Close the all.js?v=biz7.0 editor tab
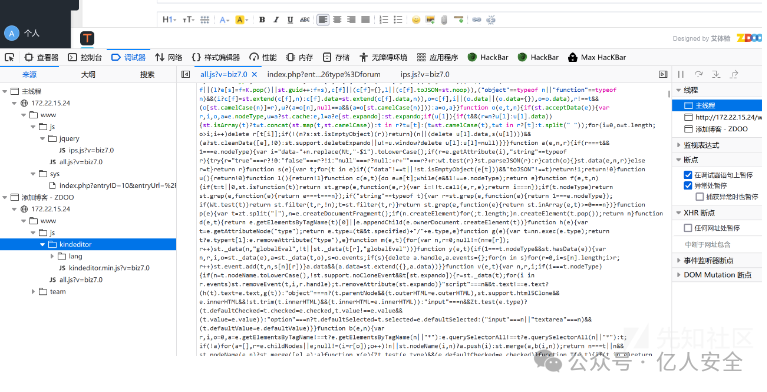The image size is (767, 392). pos(254,74)
